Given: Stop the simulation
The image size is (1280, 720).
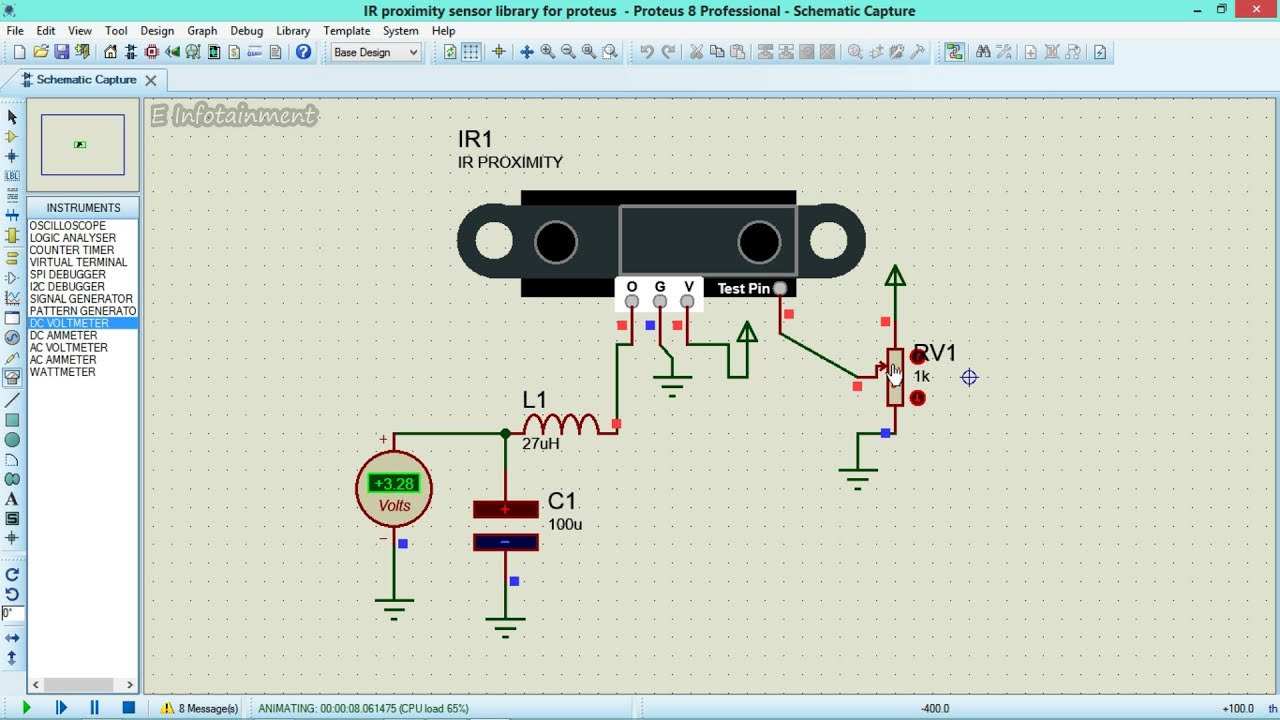Looking at the screenshot, I should pyautogui.click(x=128, y=708).
